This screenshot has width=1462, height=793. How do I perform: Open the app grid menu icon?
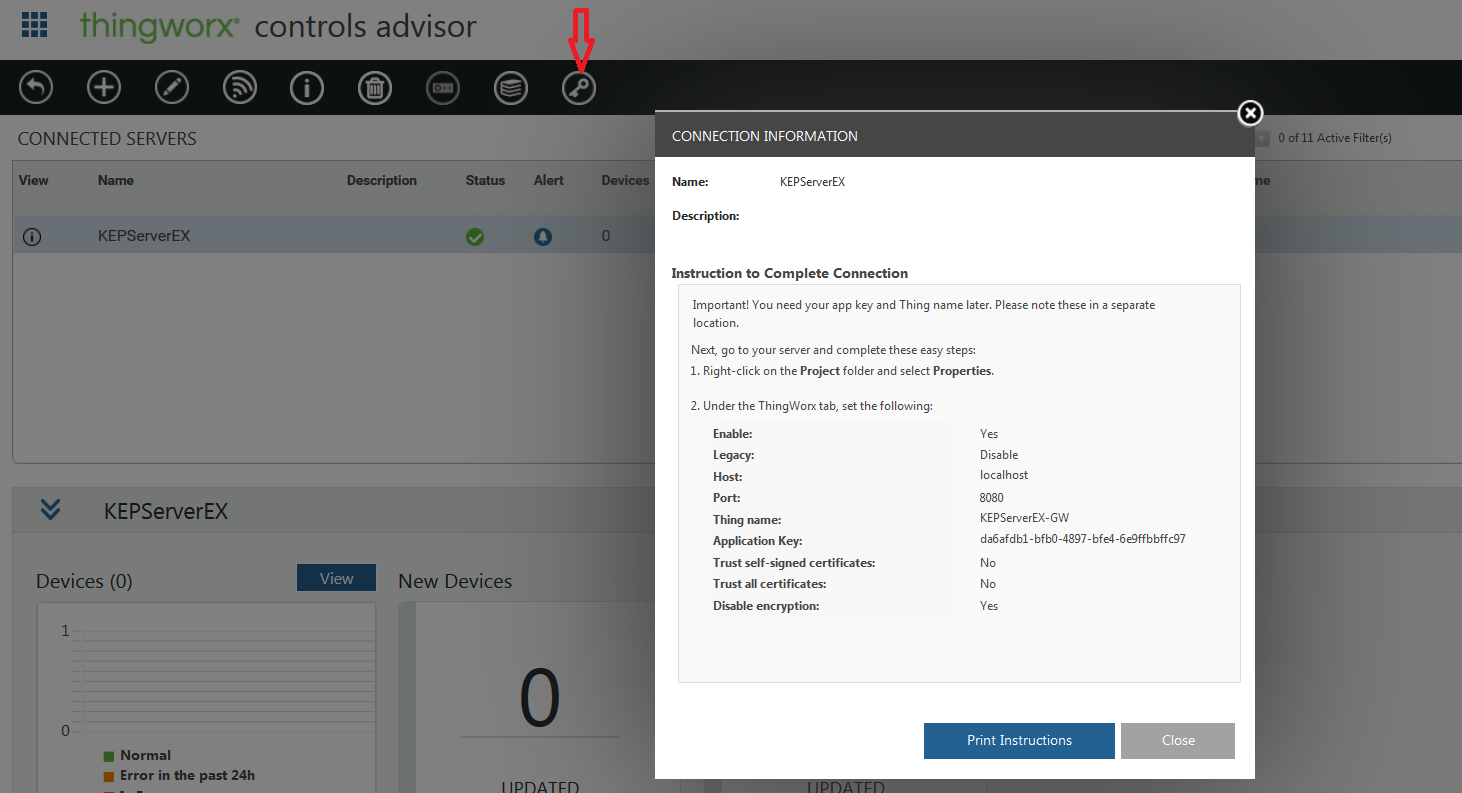click(x=34, y=24)
